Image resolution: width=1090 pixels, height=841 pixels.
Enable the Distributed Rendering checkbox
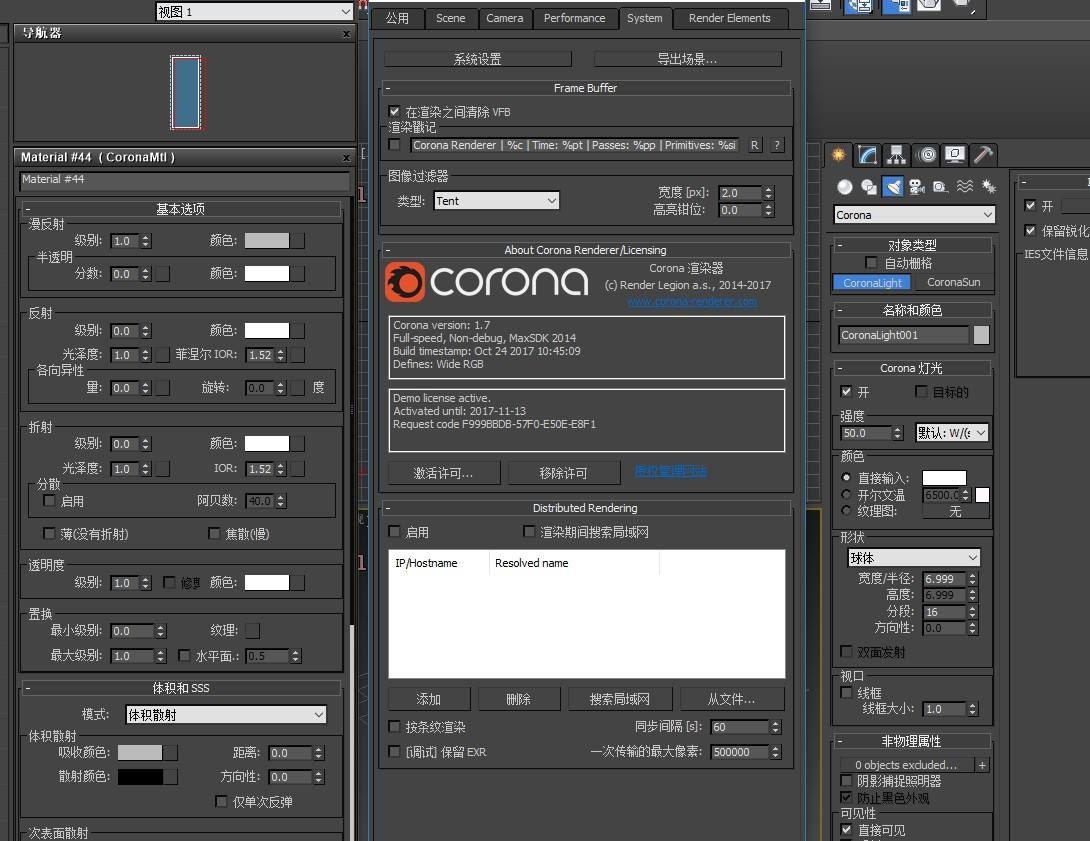pos(394,532)
